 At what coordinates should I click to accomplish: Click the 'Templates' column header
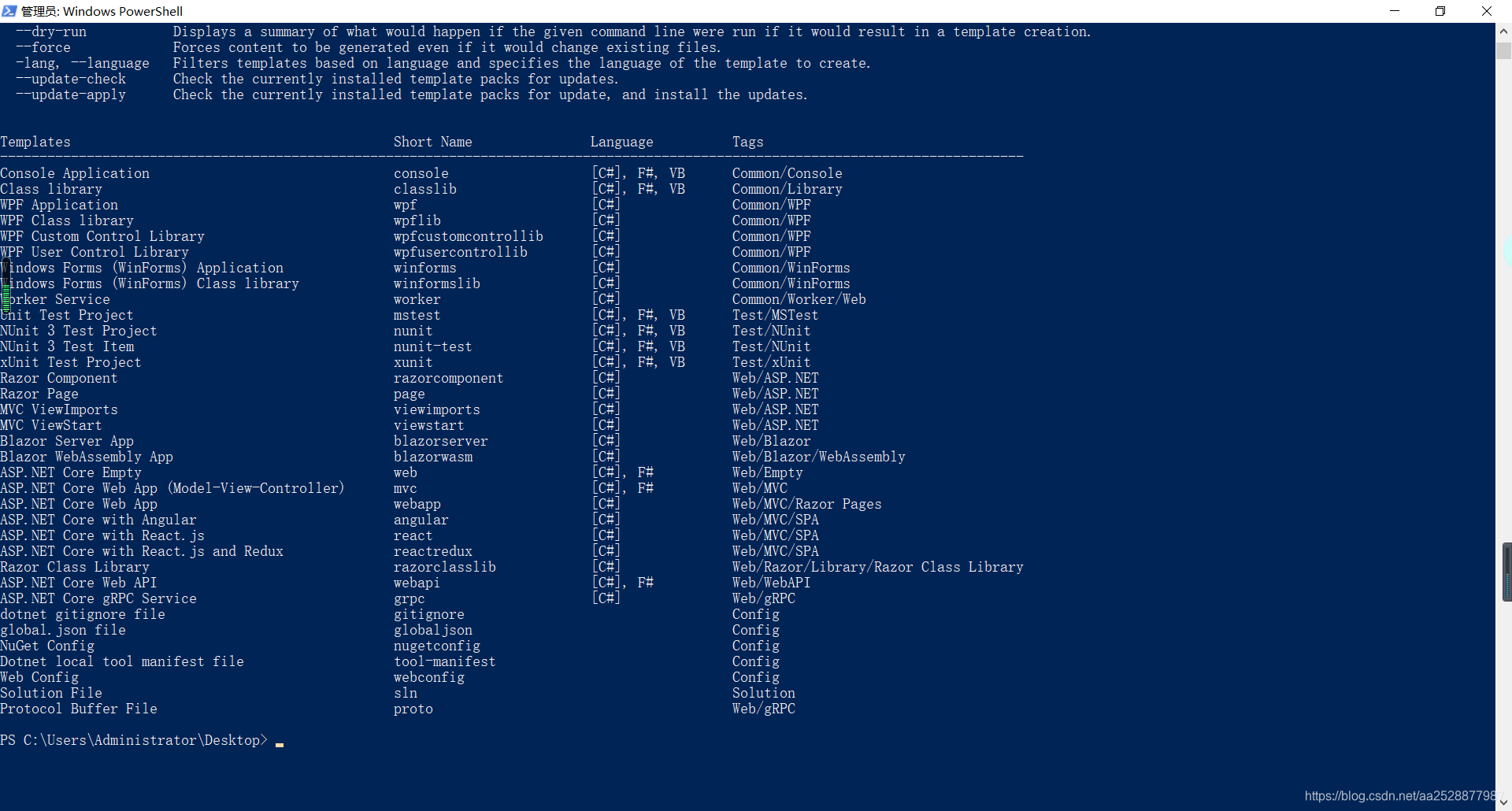click(35, 142)
